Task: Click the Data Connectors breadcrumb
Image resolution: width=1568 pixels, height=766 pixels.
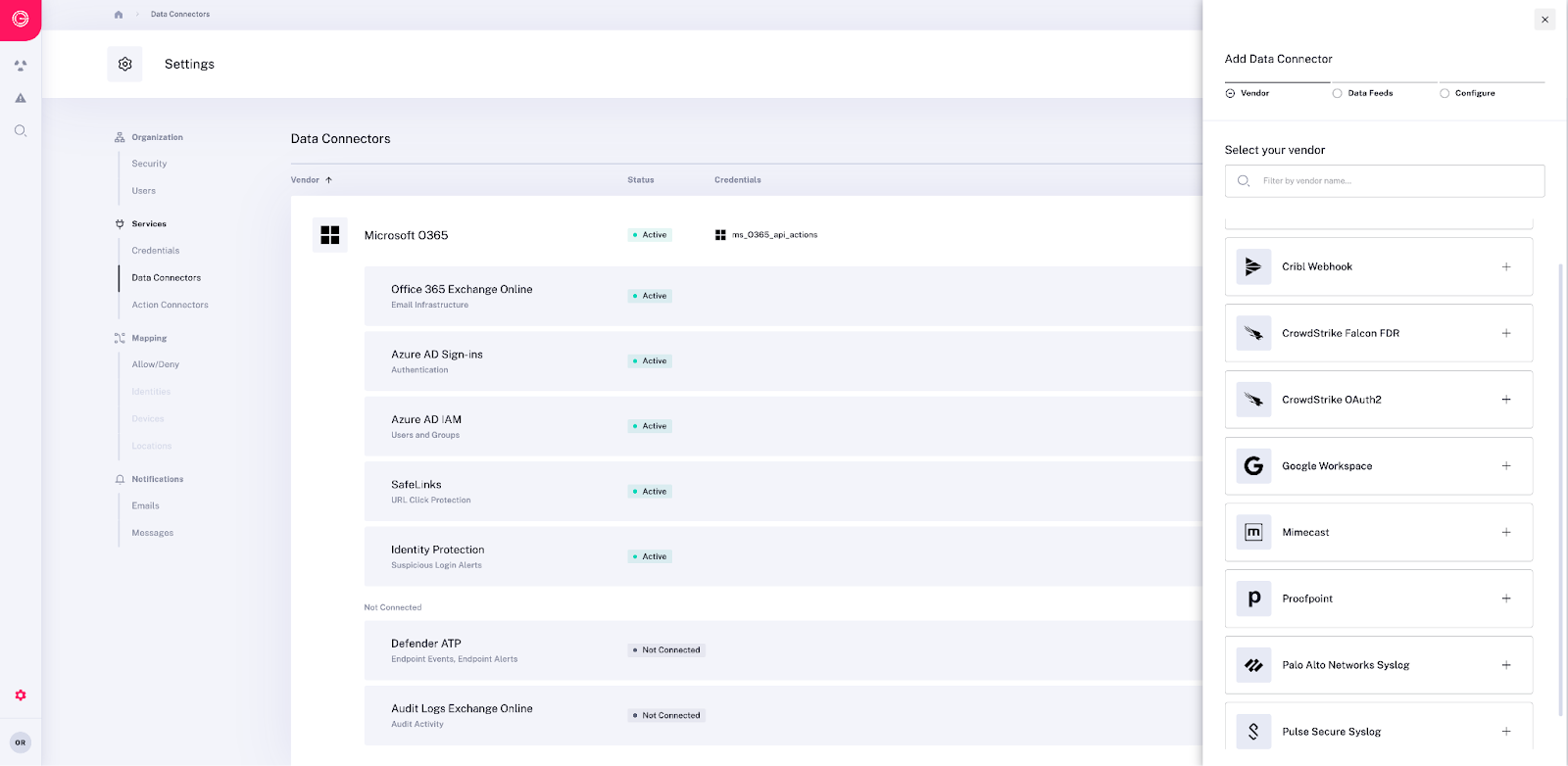Action: coord(180,15)
